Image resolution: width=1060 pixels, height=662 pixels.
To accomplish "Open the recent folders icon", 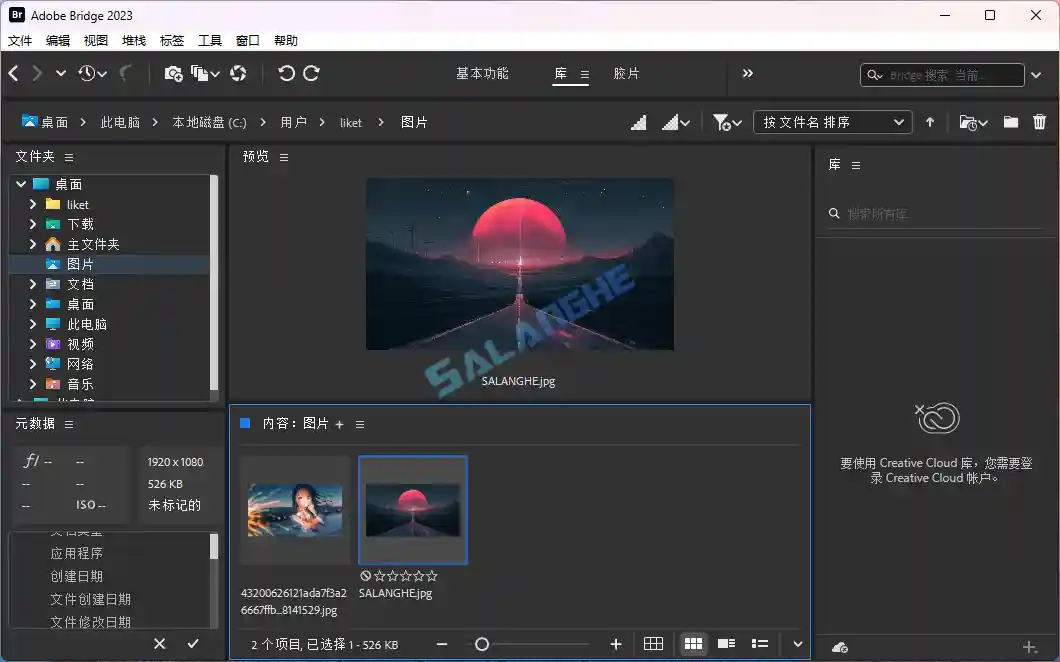I will 969,121.
